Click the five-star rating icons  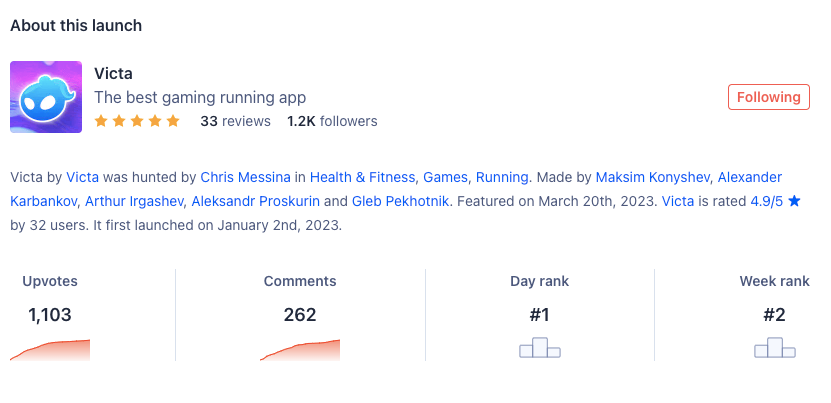(x=137, y=121)
